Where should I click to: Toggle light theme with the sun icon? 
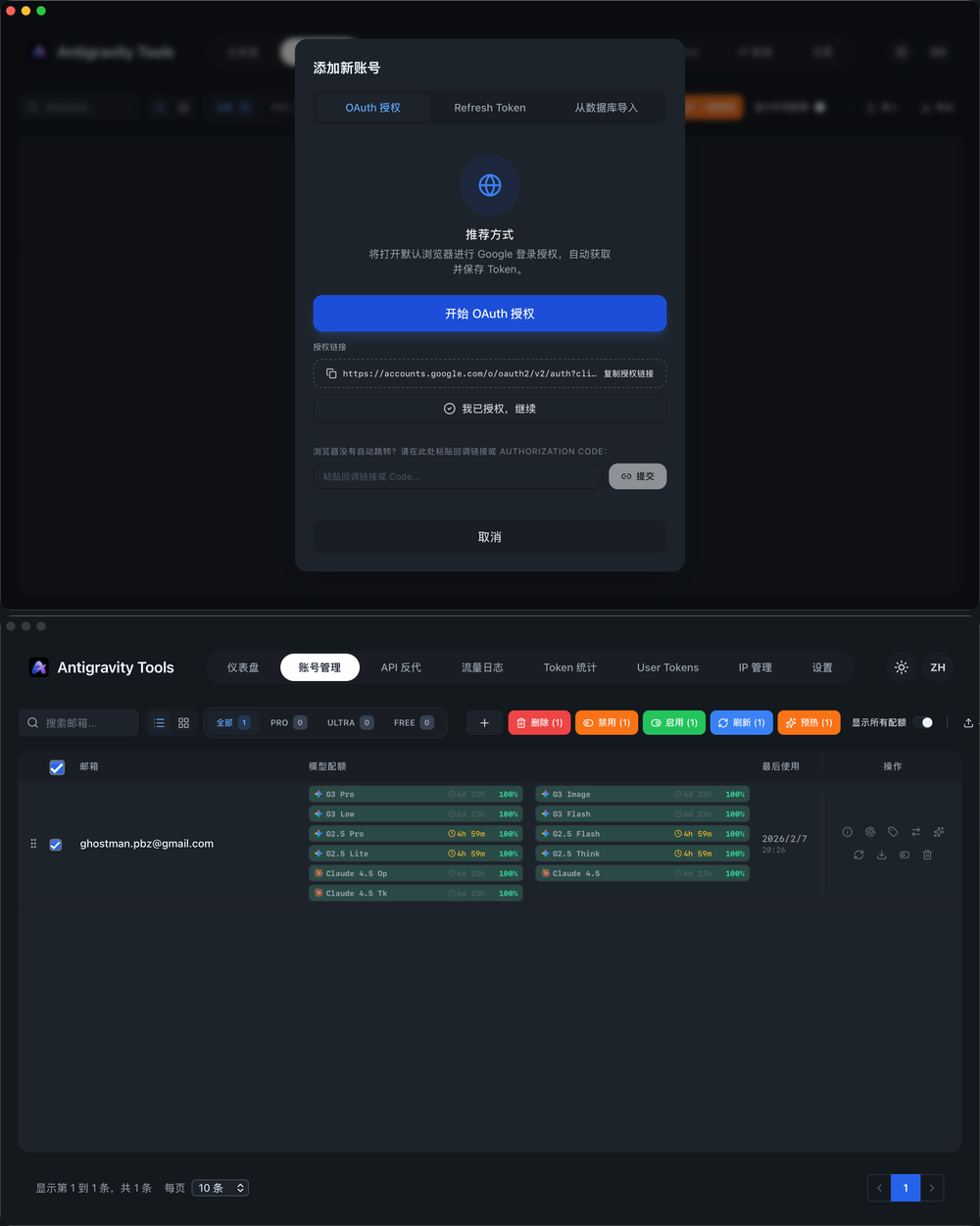[x=902, y=667]
